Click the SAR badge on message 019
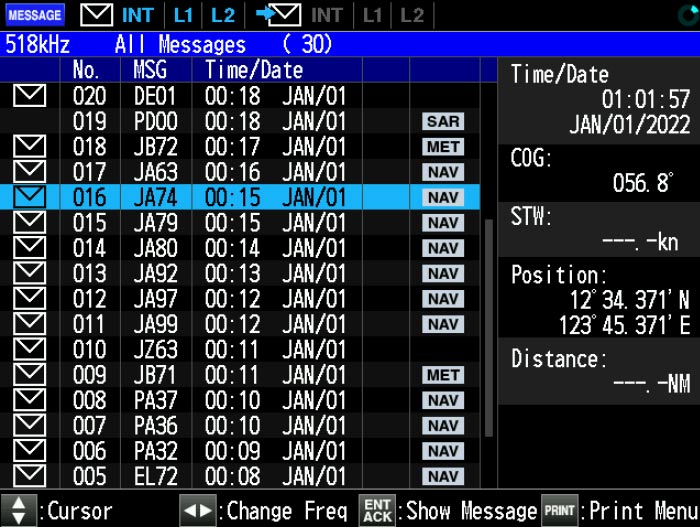The width and height of the screenshot is (700, 527). [442, 122]
